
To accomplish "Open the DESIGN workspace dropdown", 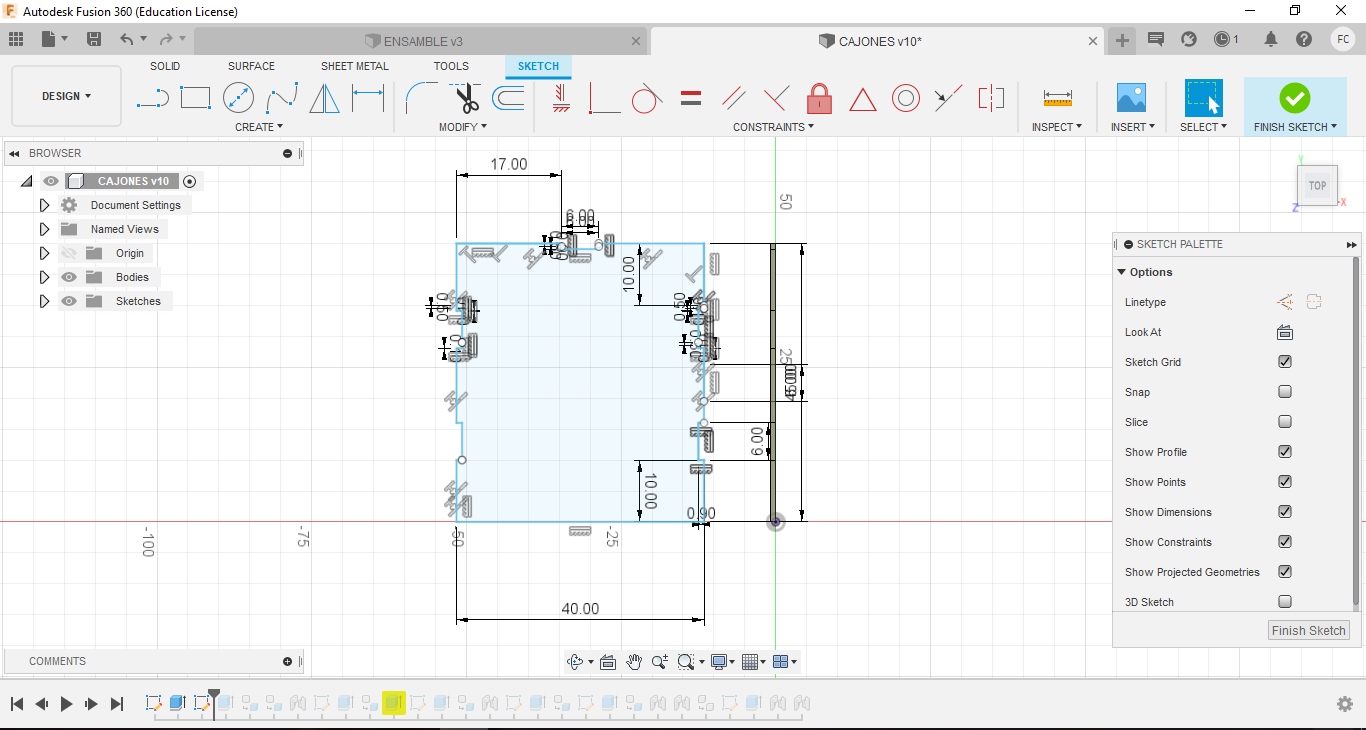I will pyautogui.click(x=66, y=96).
